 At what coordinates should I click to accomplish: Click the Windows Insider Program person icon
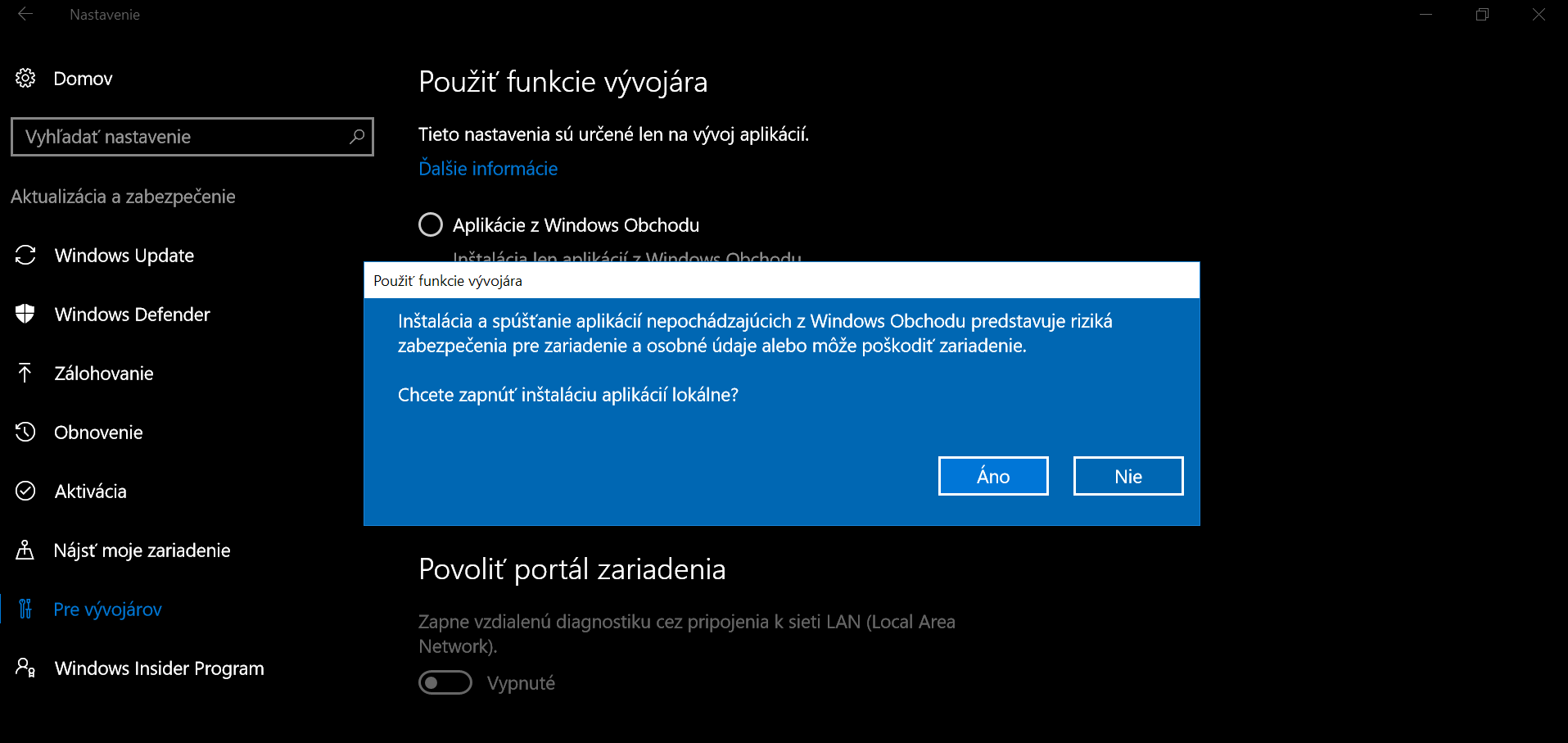[x=25, y=668]
